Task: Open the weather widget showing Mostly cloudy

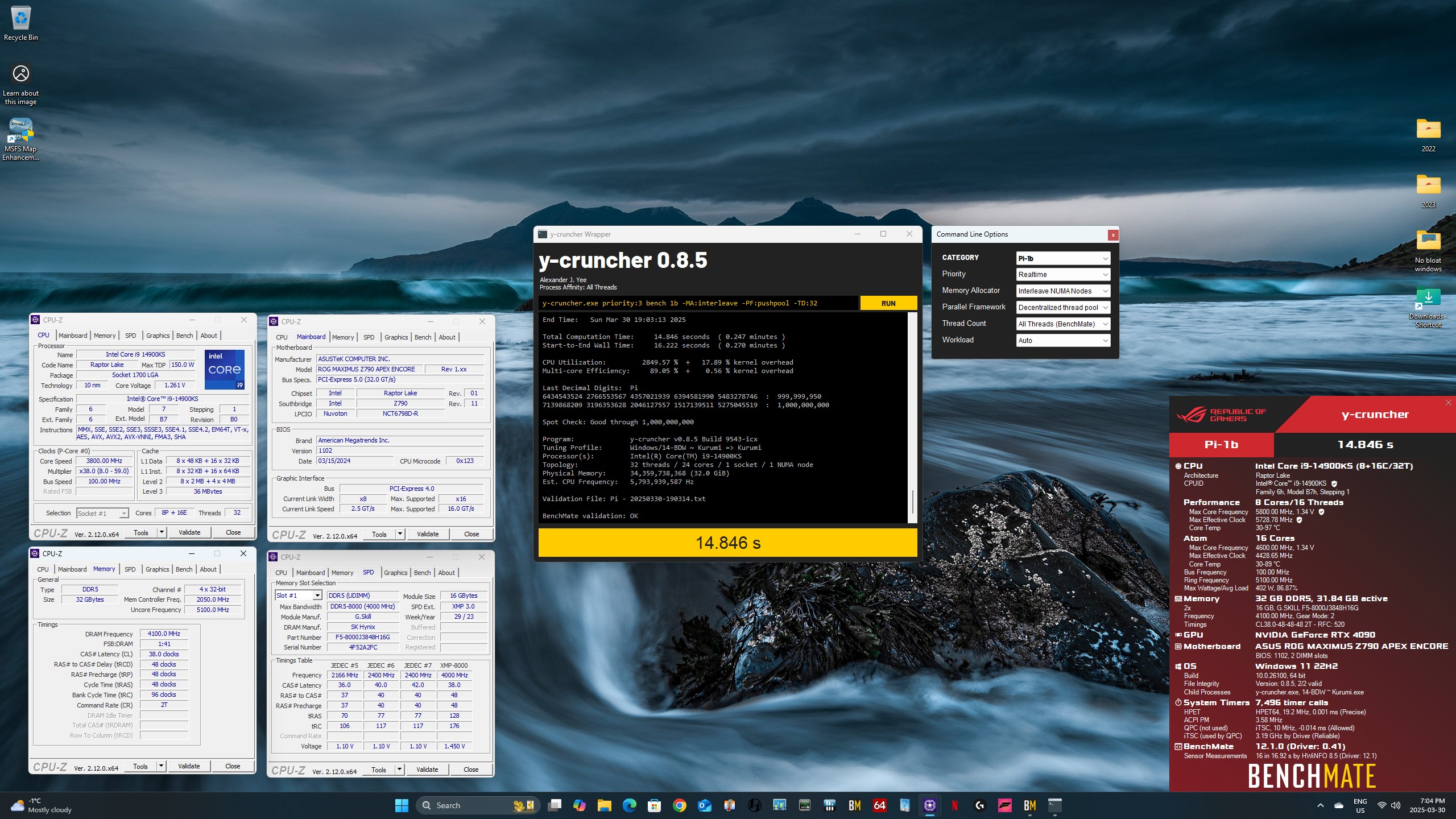Action: point(41,805)
